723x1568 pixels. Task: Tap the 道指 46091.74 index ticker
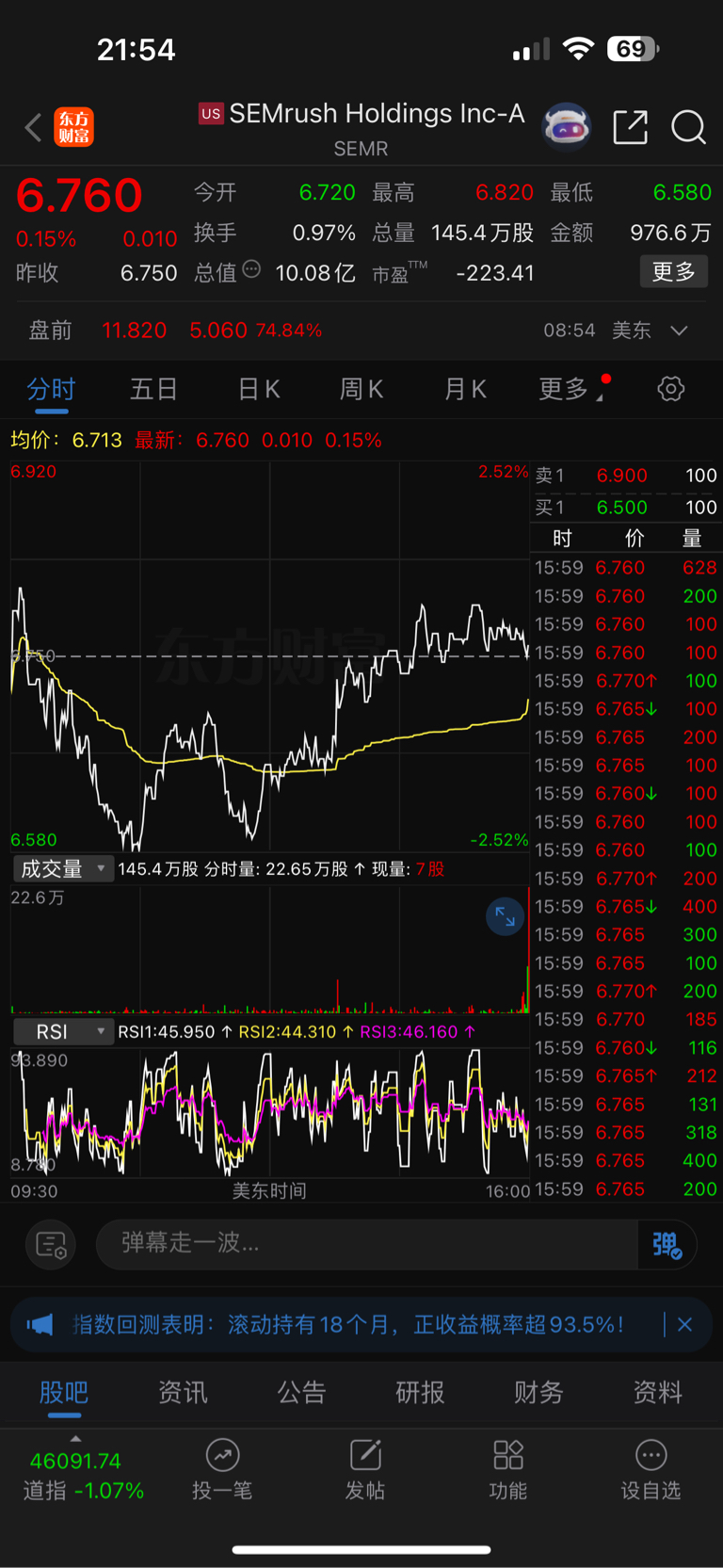83,1476
